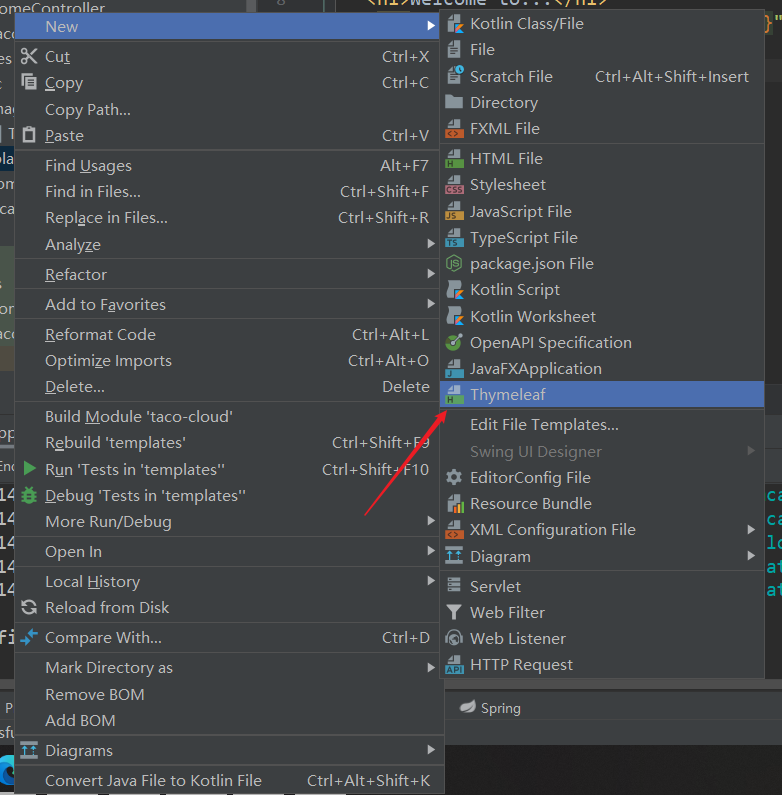Choose Add BOM entry

227,720
